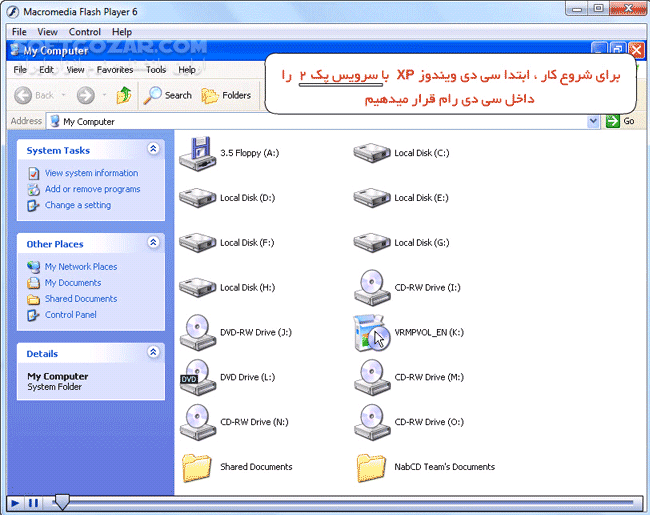650x515 pixels.
Task: Select the Local Disk (C:) drive icon
Action: pyautogui.click(x=372, y=153)
